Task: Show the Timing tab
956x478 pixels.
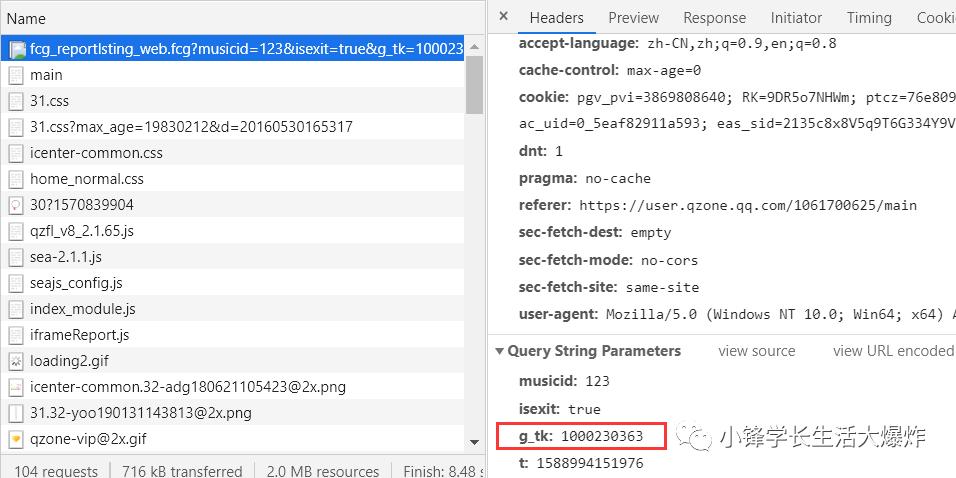Action: [x=868, y=18]
